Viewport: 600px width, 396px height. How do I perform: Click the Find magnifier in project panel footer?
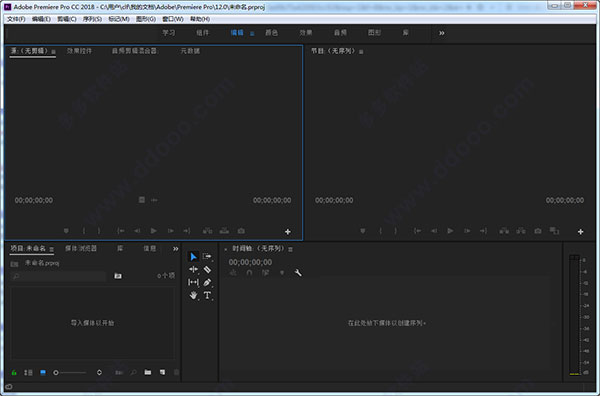133,372
